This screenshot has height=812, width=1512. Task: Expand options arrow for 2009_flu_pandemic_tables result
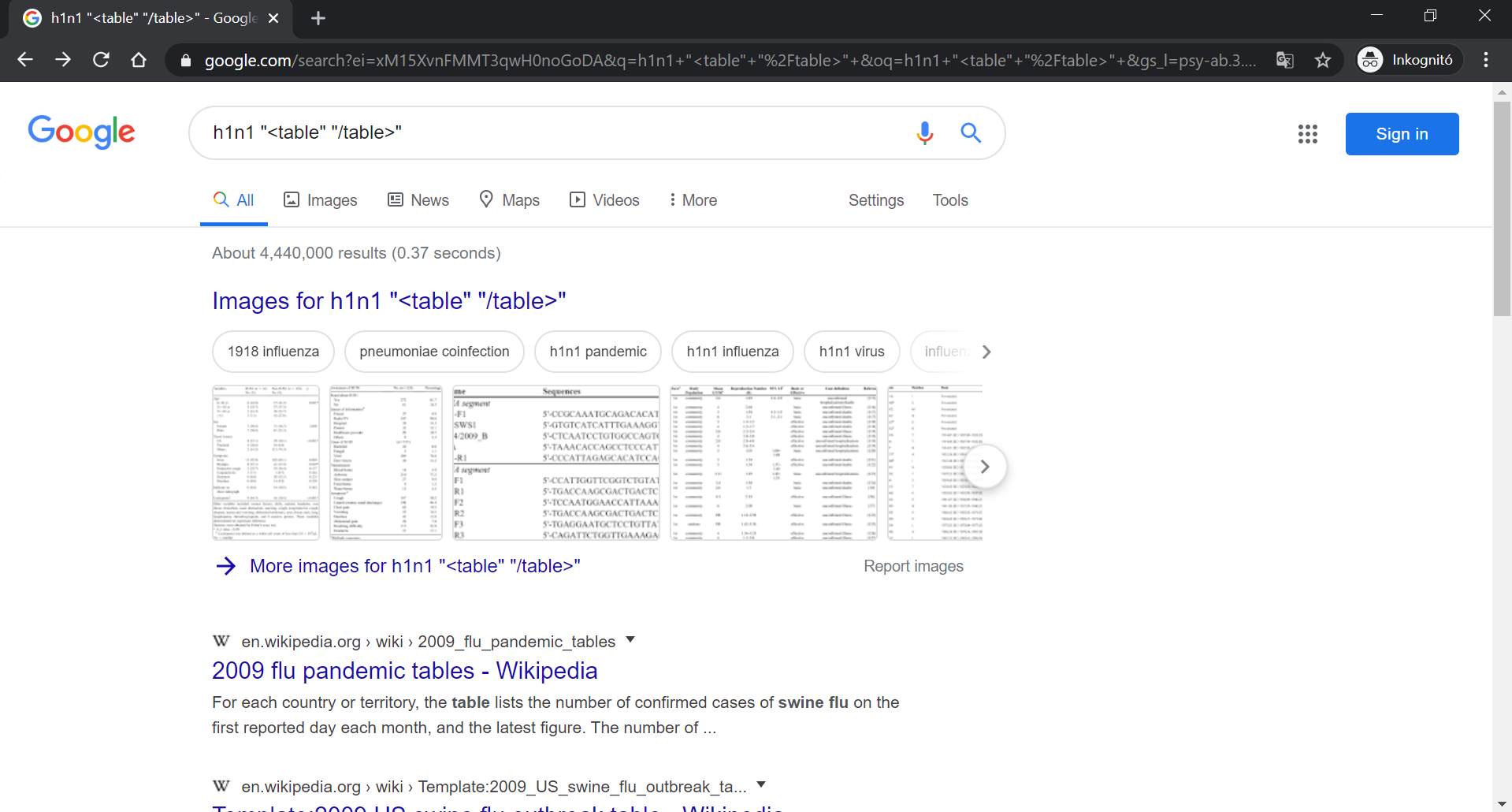(630, 640)
